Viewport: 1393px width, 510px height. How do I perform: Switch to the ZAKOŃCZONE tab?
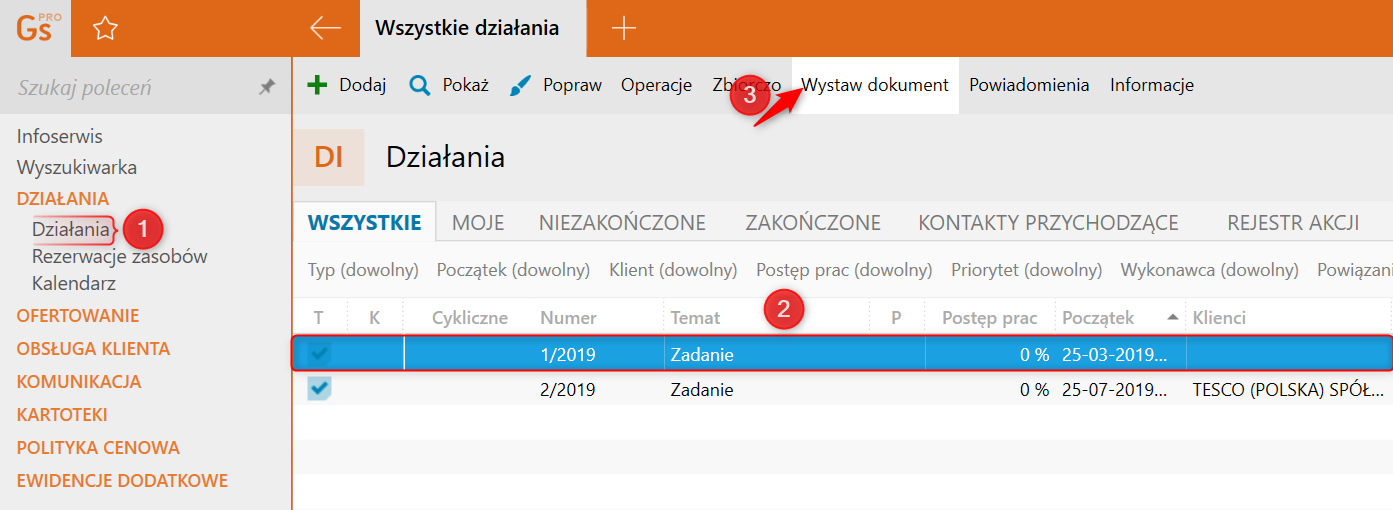point(813,223)
